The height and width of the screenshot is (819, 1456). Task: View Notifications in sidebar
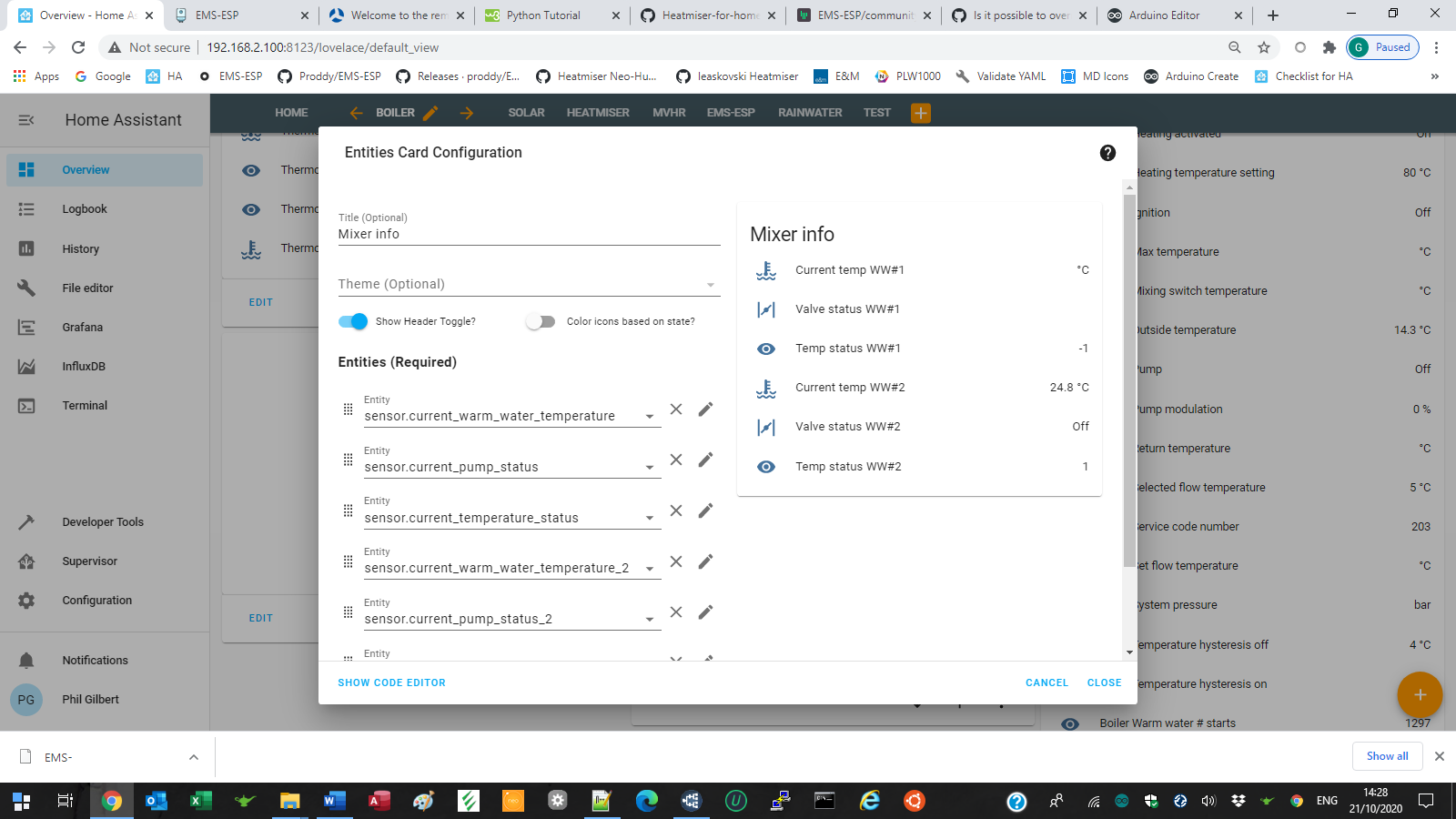[105, 660]
